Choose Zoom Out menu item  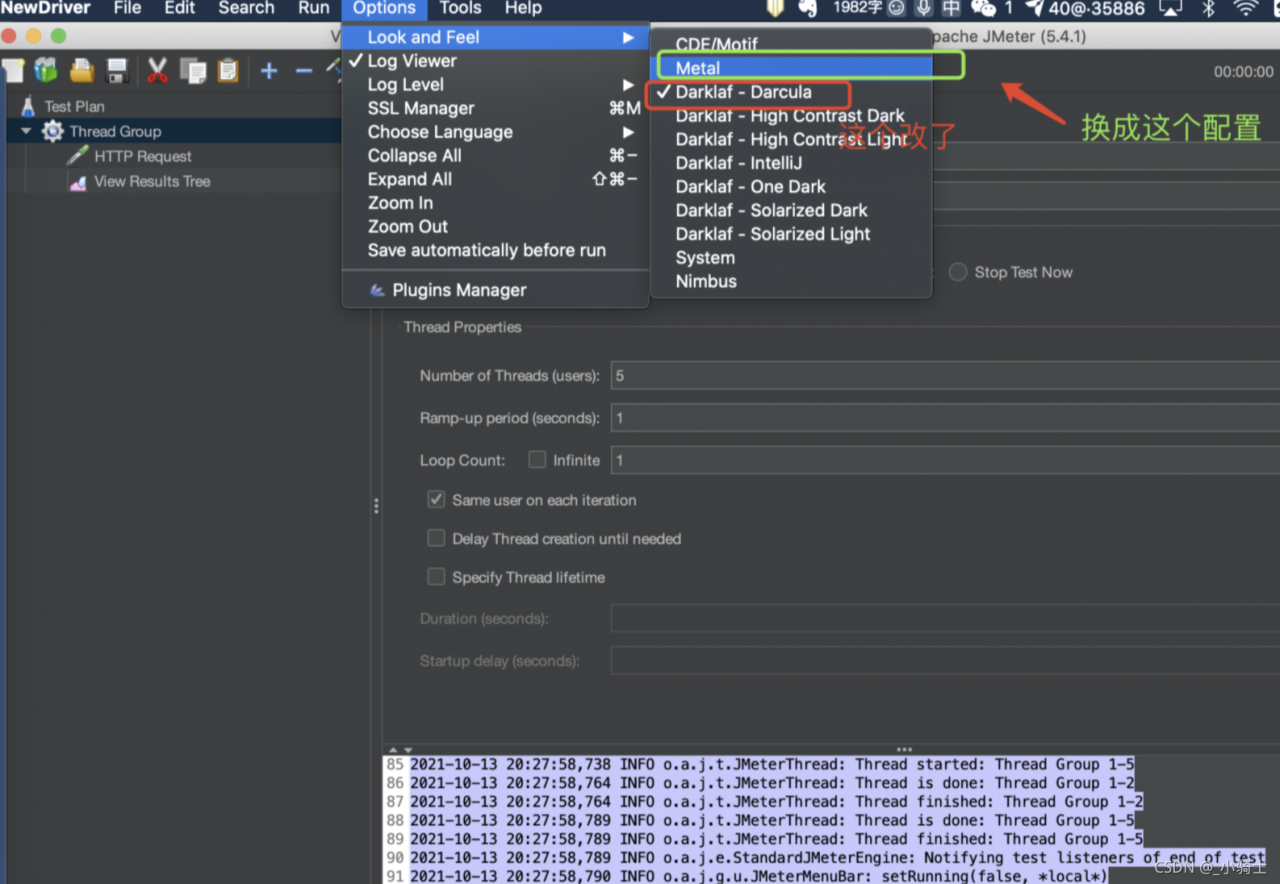[x=496, y=227]
